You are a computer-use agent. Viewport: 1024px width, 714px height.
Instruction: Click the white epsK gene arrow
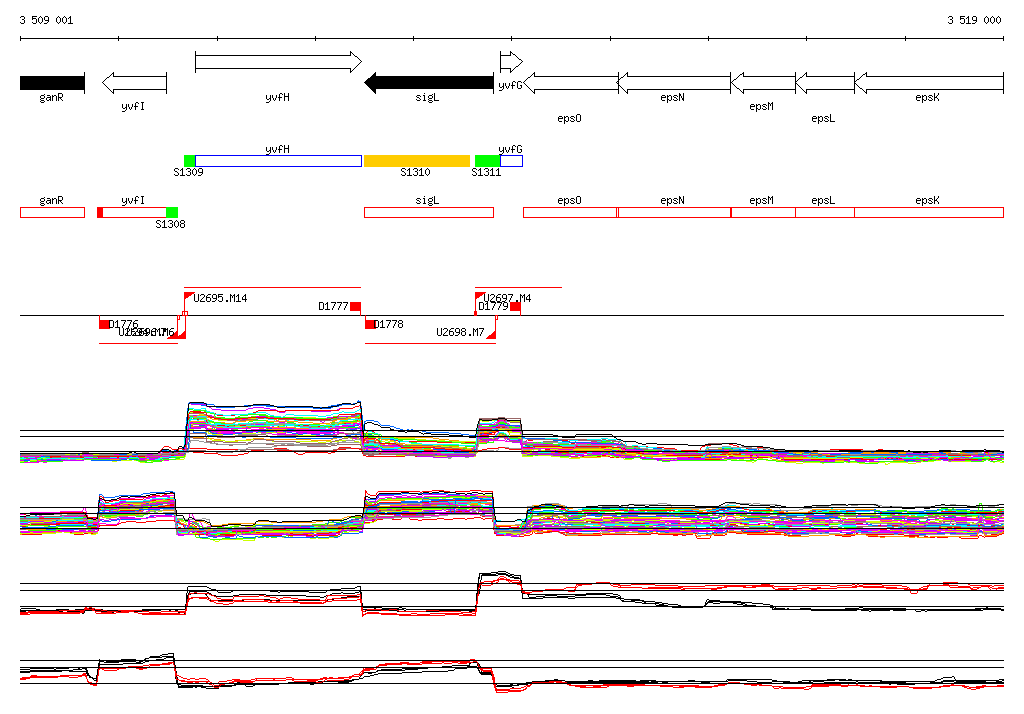[929, 83]
